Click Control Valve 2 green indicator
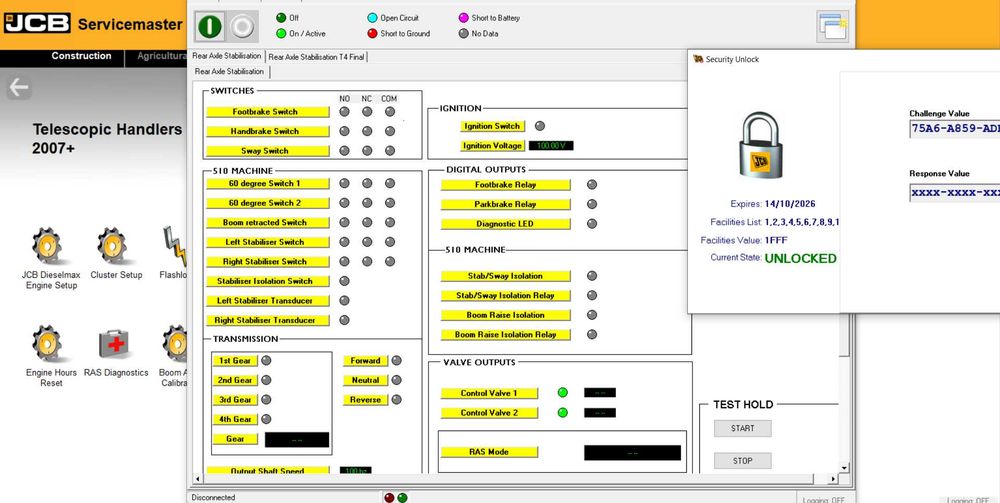Image resolution: width=1000 pixels, height=503 pixels. click(x=562, y=412)
